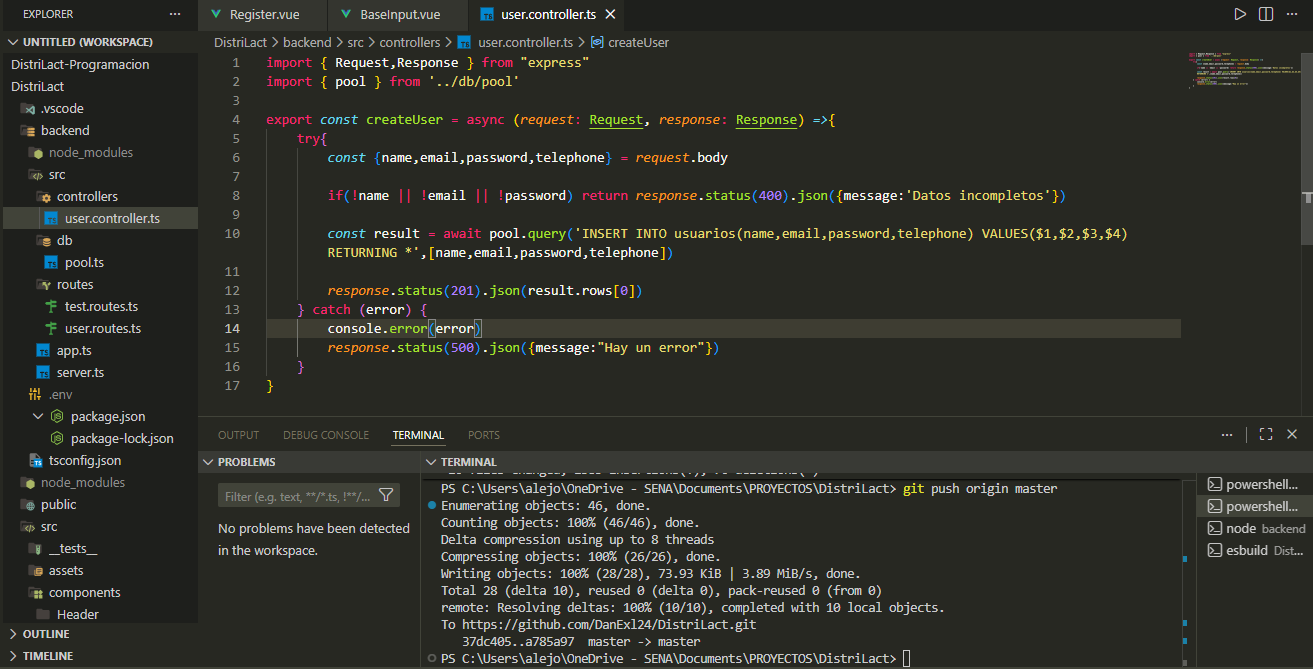This screenshot has height=669, width=1313.
Task: Close the user.controller.ts tab
Action: [610, 15]
